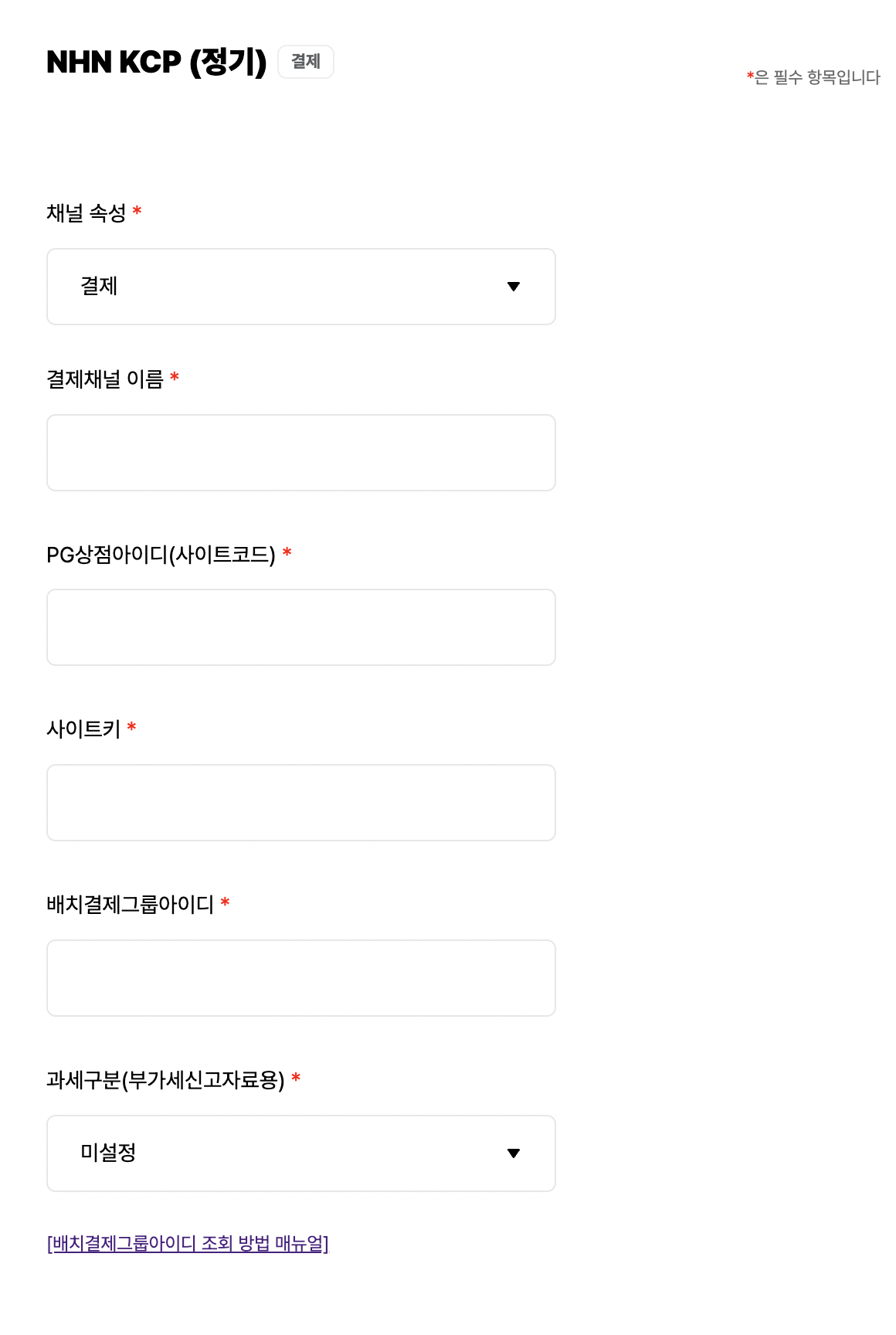The width and height of the screenshot is (896, 1335).
Task: Click the PG상점아이디(사이트코드) label
Action: point(161,555)
